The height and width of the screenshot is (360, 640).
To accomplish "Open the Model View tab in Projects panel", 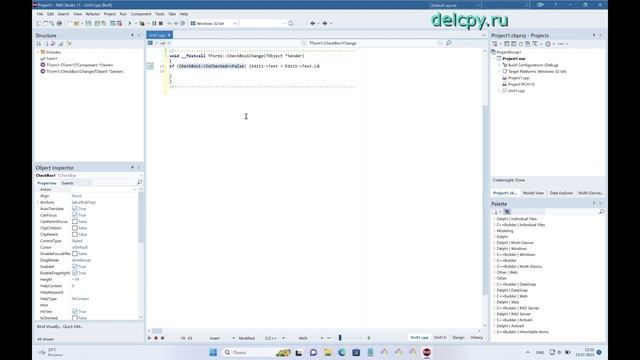I will click(x=533, y=193).
